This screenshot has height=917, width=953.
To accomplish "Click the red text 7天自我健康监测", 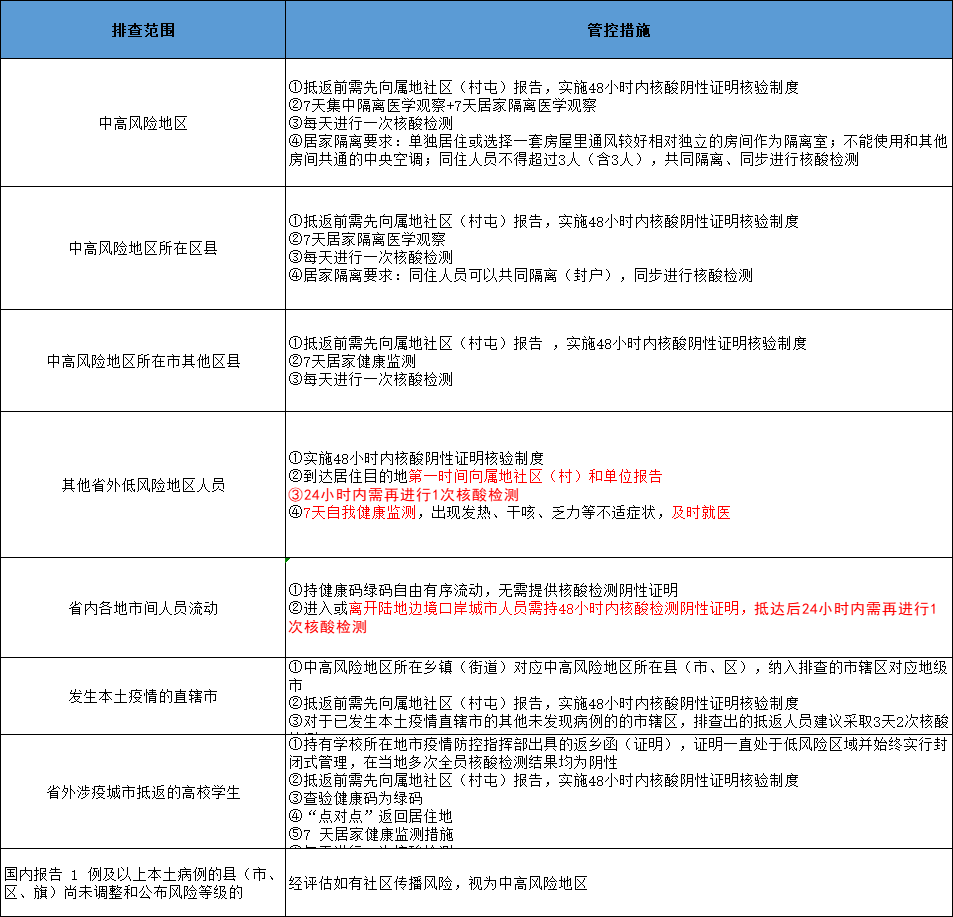I will (x=359, y=512).
